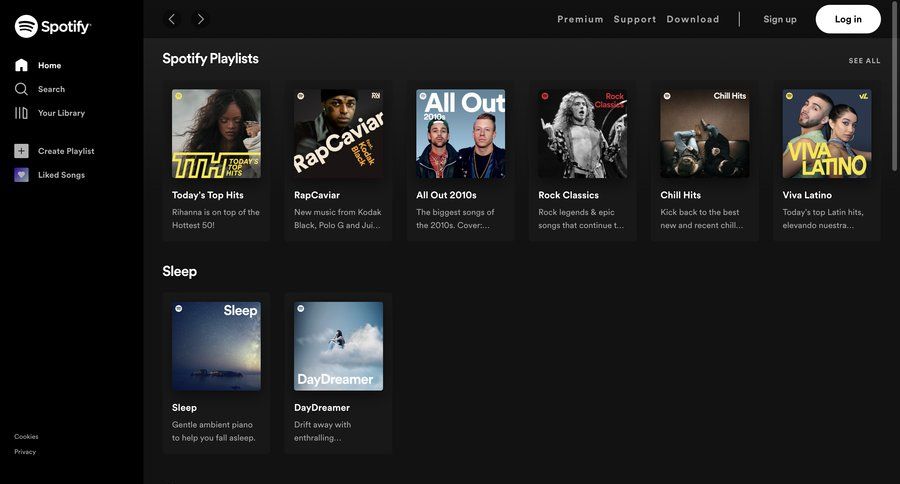This screenshot has width=900, height=484.
Task: Open Your Library icon
Action: pos(21,113)
